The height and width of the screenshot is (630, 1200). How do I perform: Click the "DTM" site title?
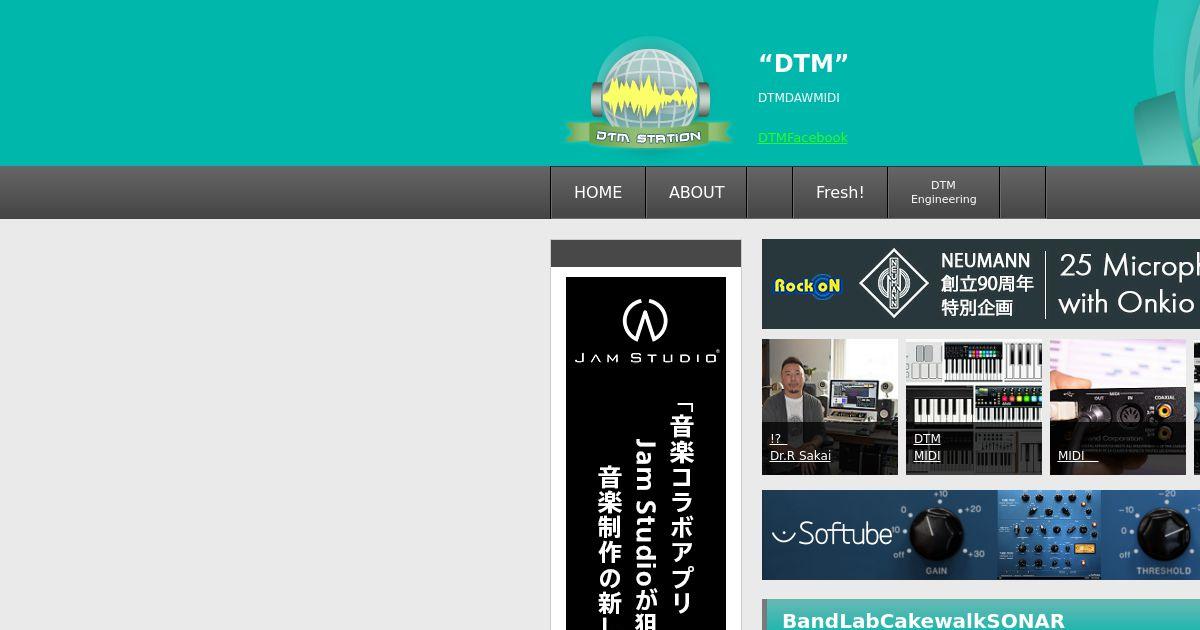803,63
